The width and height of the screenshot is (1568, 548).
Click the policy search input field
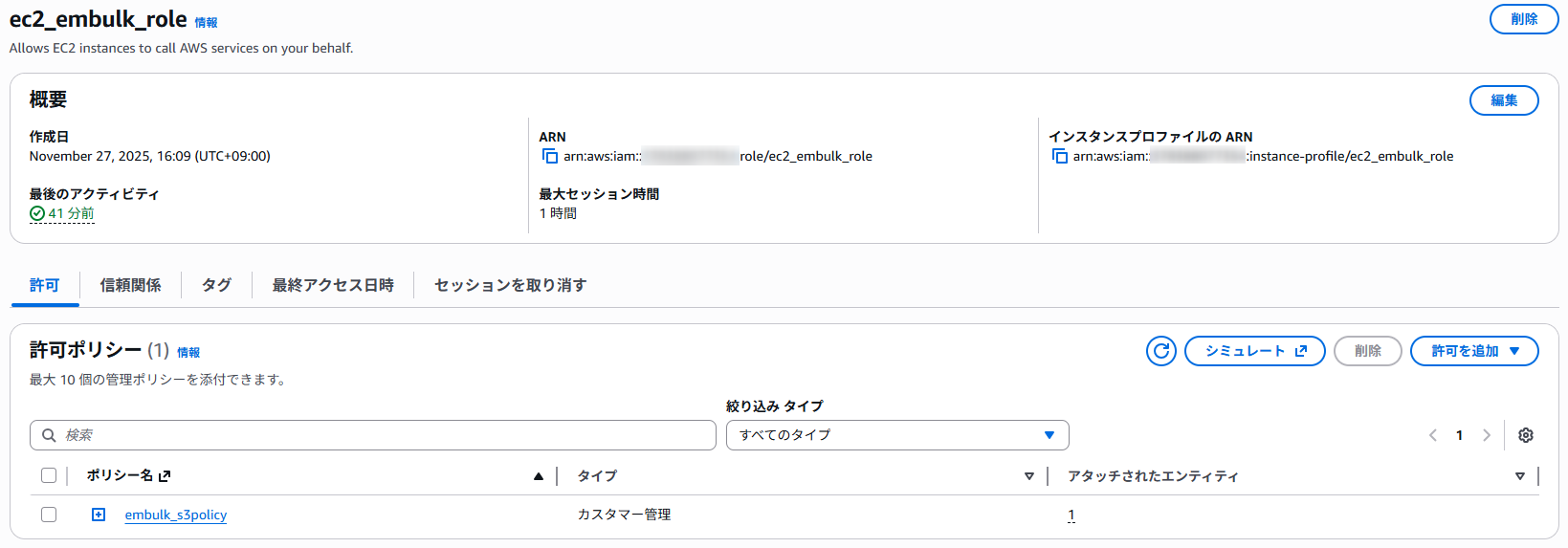[373, 435]
